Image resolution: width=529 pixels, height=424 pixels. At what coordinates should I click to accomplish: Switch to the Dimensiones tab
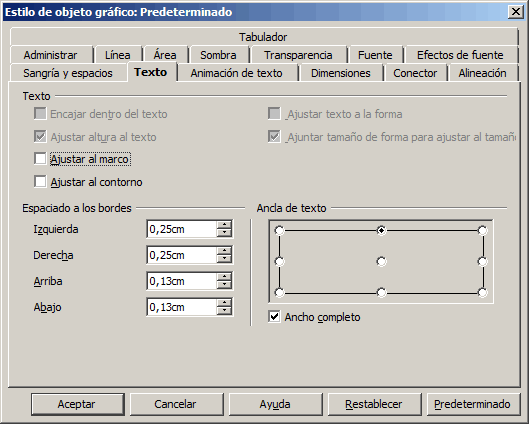click(341, 73)
